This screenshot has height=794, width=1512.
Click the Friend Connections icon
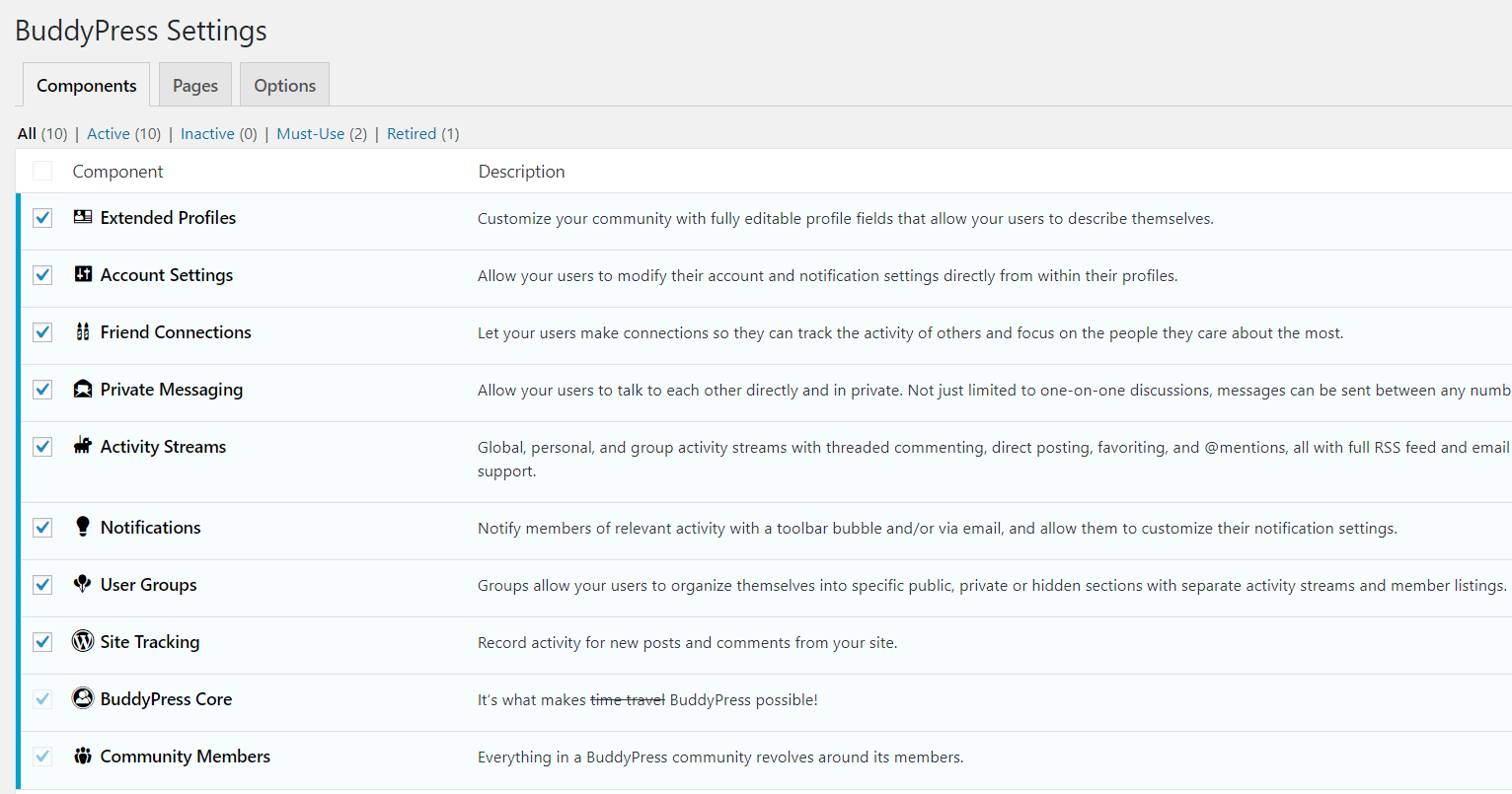pyautogui.click(x=83, y=331)
